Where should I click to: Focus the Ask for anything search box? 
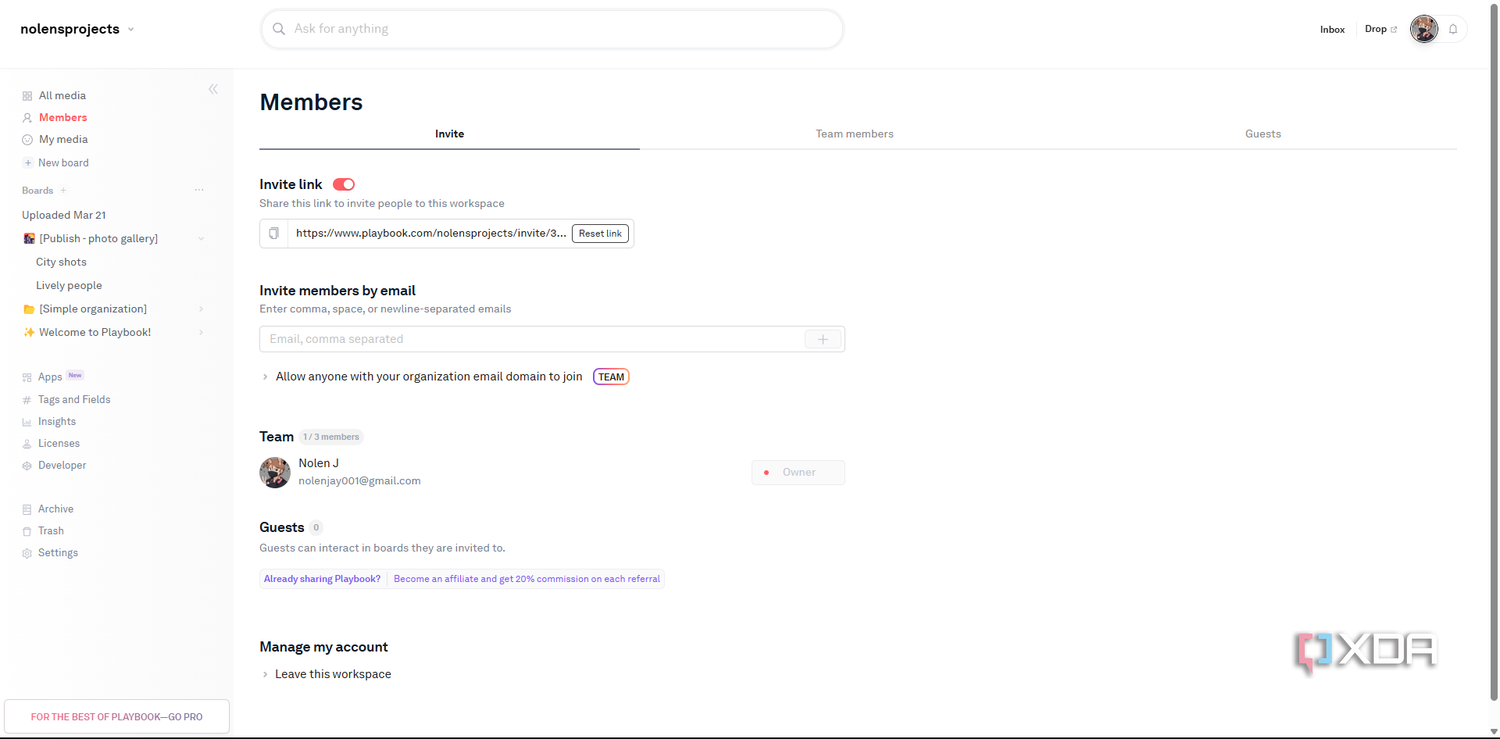tap(552, 29)
